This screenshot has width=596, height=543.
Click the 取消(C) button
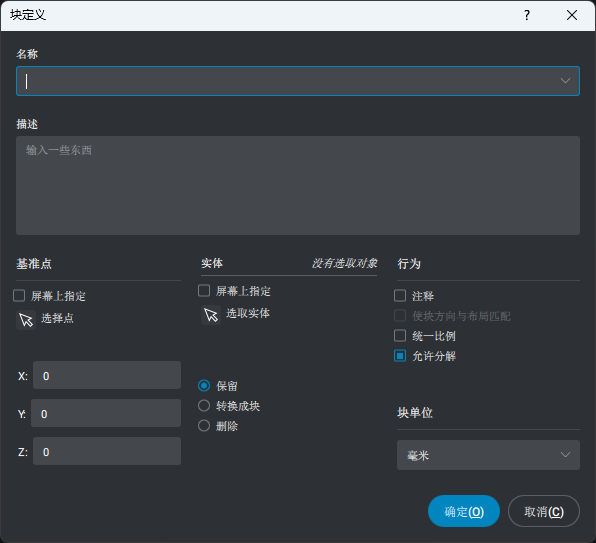coord(544,511)
